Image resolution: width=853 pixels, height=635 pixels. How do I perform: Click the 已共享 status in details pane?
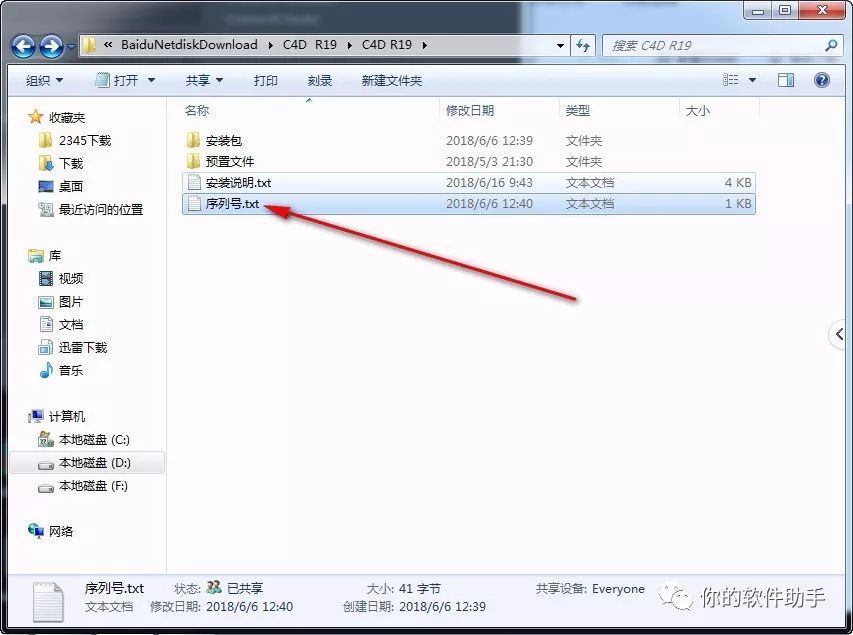click(x=245, y=588)
